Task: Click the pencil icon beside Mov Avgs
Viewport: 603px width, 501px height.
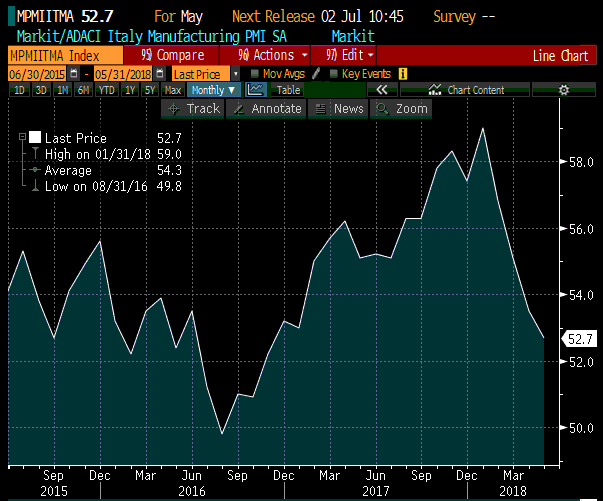Action: 316,73
